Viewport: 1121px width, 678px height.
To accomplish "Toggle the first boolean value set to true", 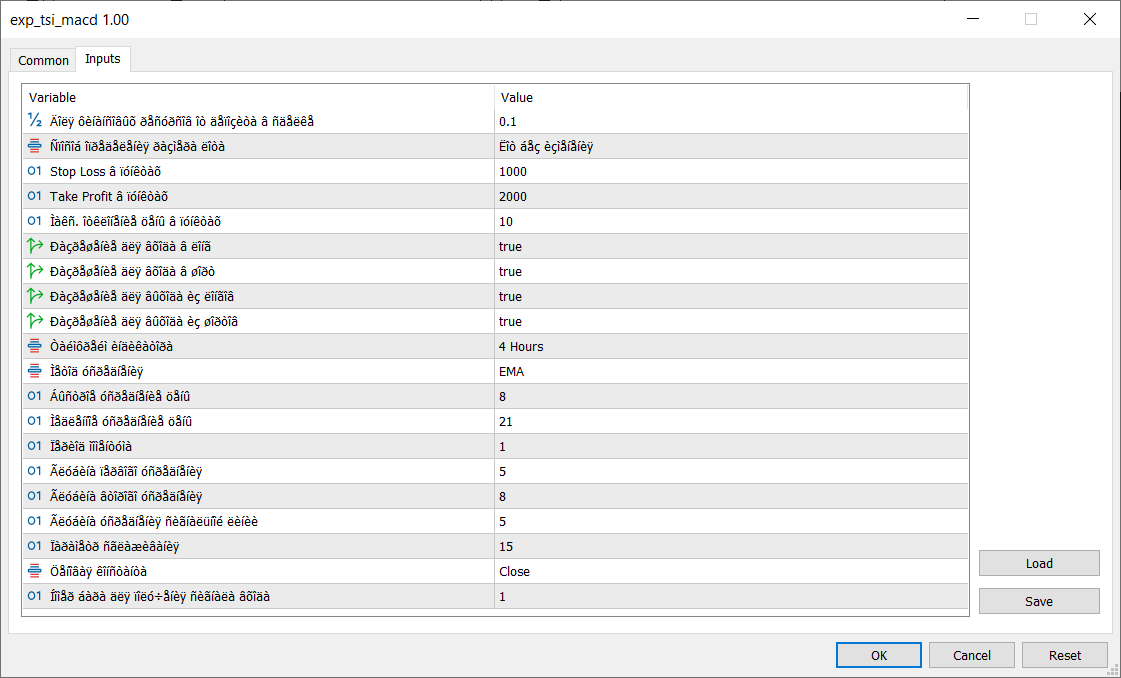I will pyautogui.click(x=510, y=246).
